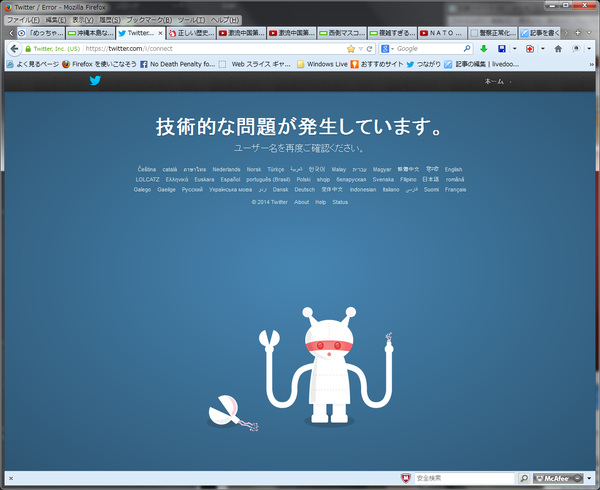Screen dimensions: 600x490
Task: Open the Windows Live bookmark folder
Action: tap(322, 64)
